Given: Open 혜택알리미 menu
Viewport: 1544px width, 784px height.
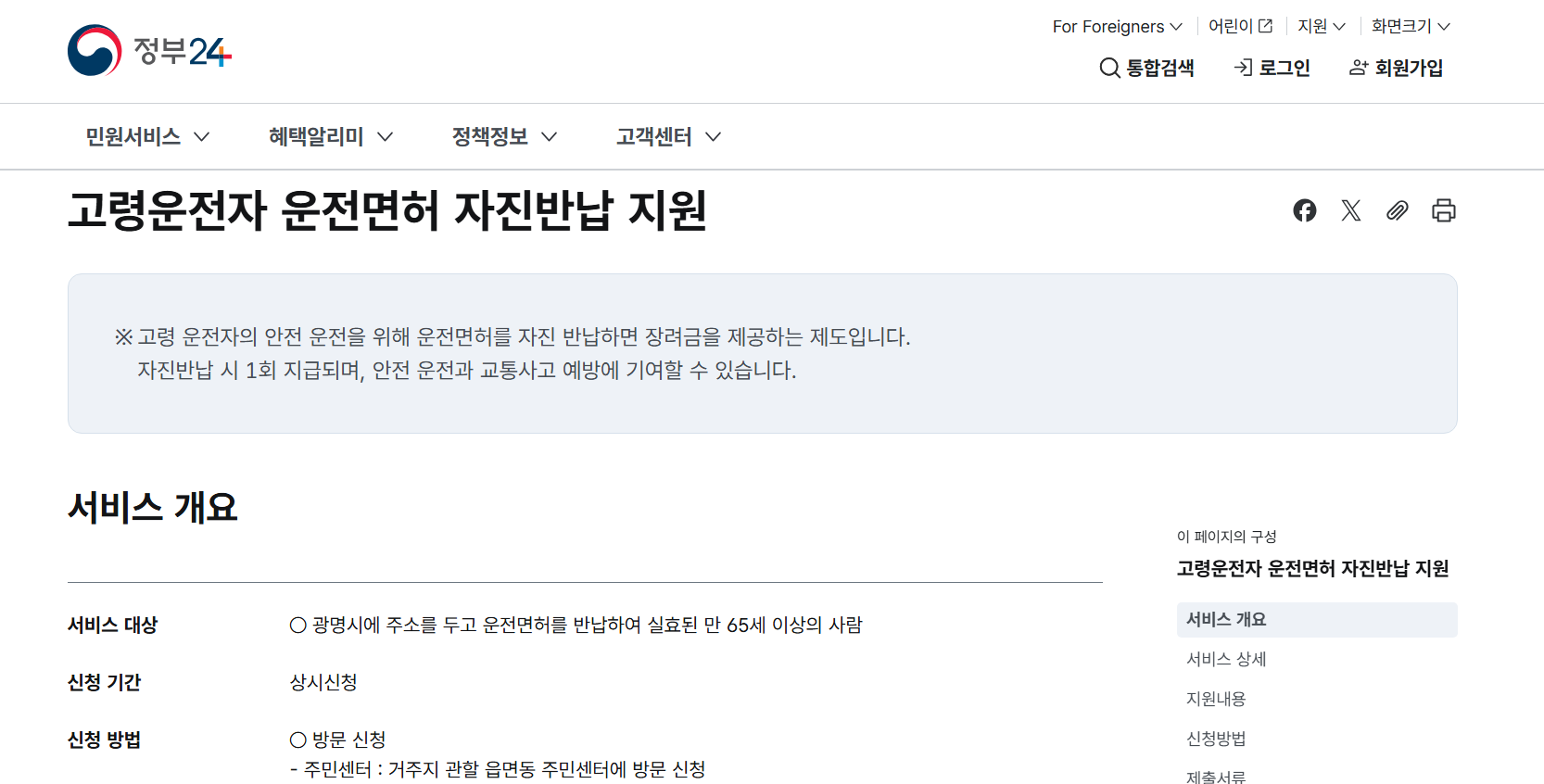Looking at the screenshot, I should pos(331,136).
